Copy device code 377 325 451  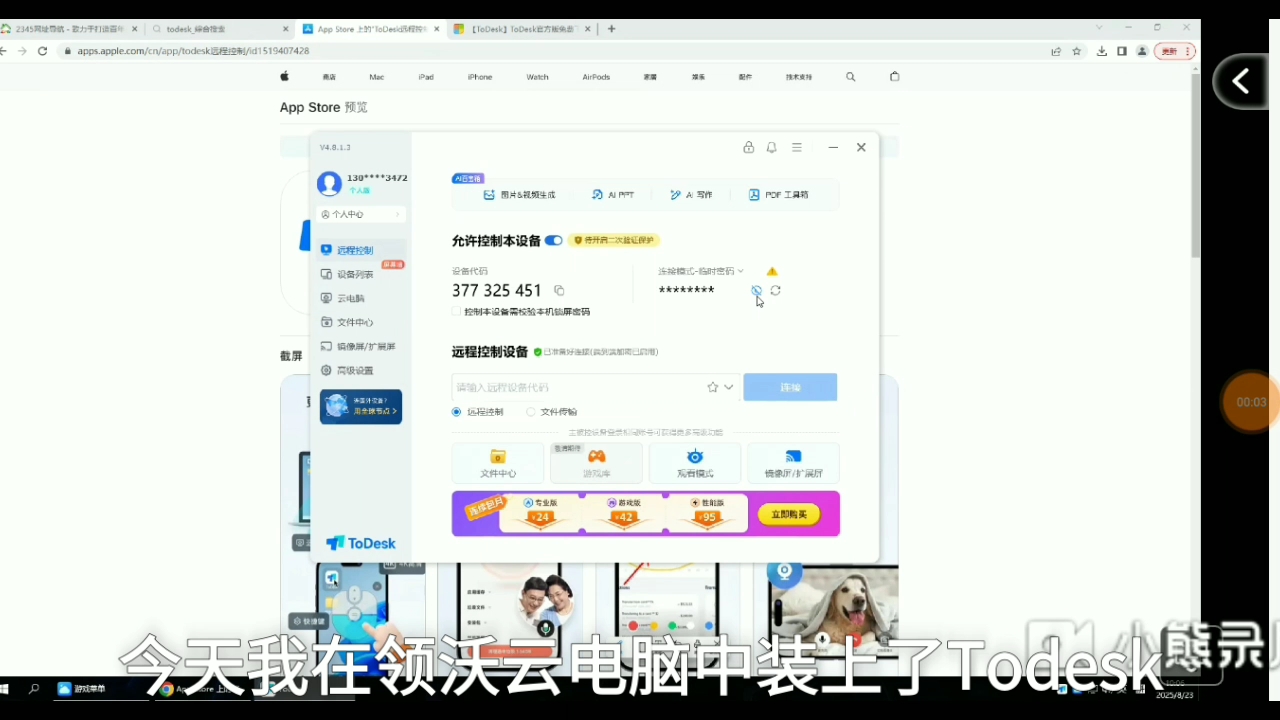point(559,291)
